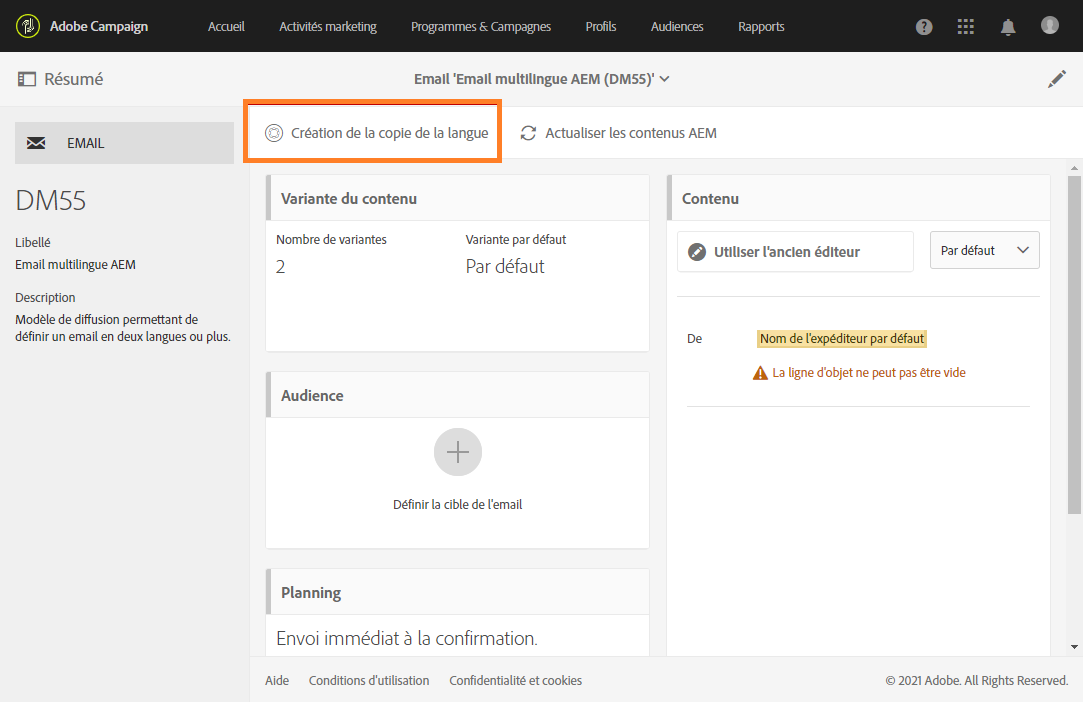The width and height of the screenshot is (1083, 702).
Task: Open the Profils menu item
Action: pyautogui.click(x=601, y=26)
